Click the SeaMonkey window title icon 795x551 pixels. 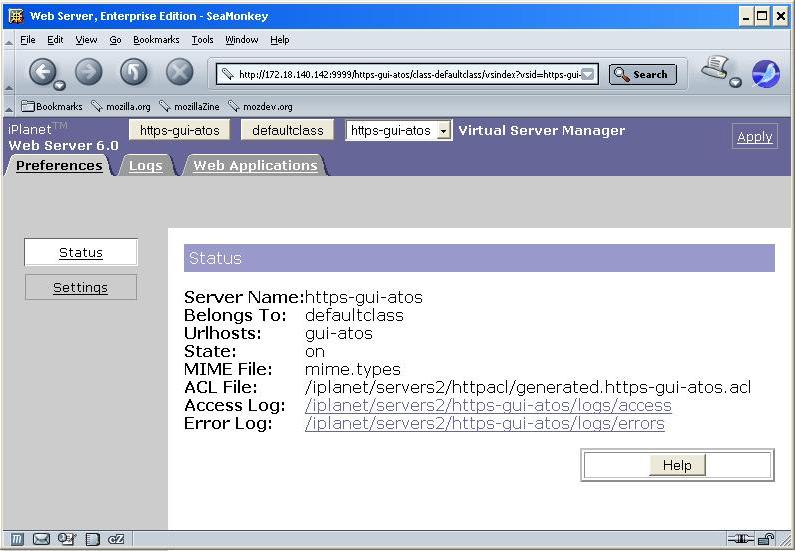point(16,16)
